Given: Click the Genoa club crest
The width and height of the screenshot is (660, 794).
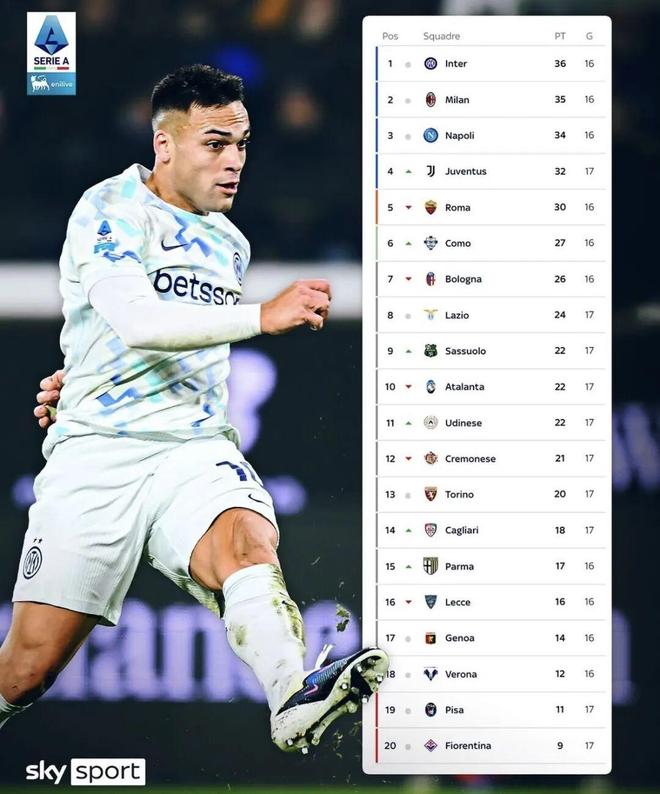Looking at the screenshot, I should click(431, 638).
